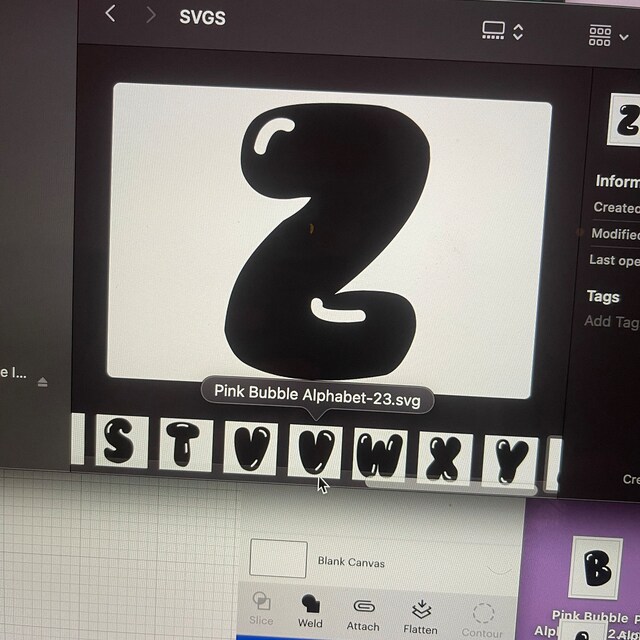Select the first V letter thumbnail
This screenshot has width=640, height=640.
(x=250, y=448)
